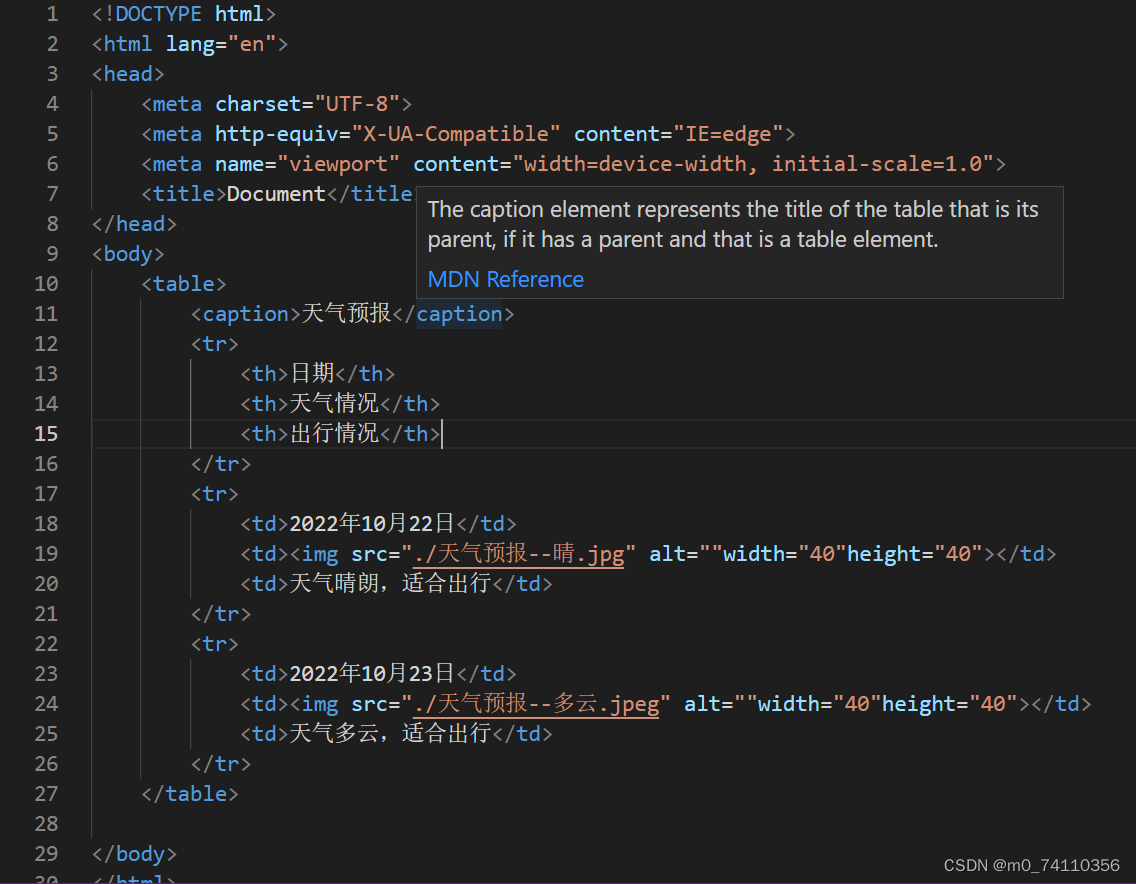
Task: Click the hover tooltip description text
Action: 732,224
